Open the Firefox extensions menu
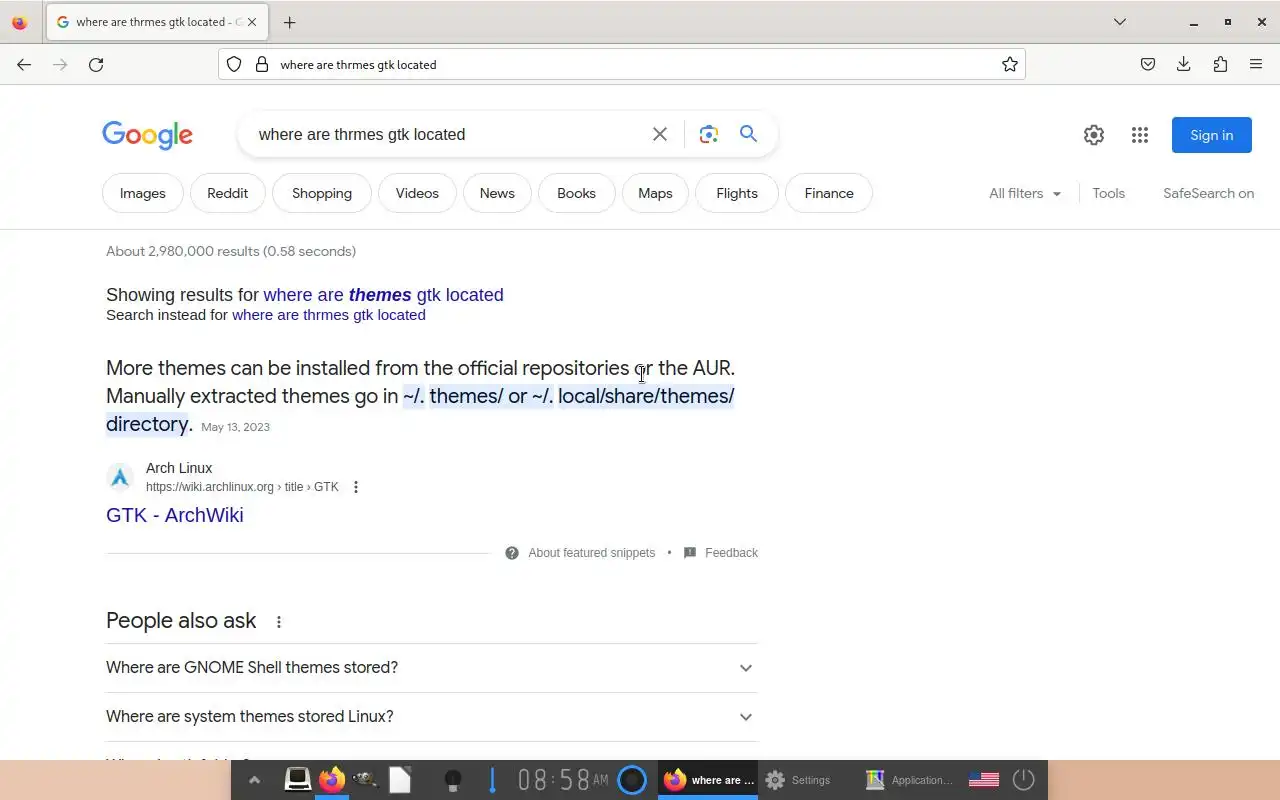 1220,64
